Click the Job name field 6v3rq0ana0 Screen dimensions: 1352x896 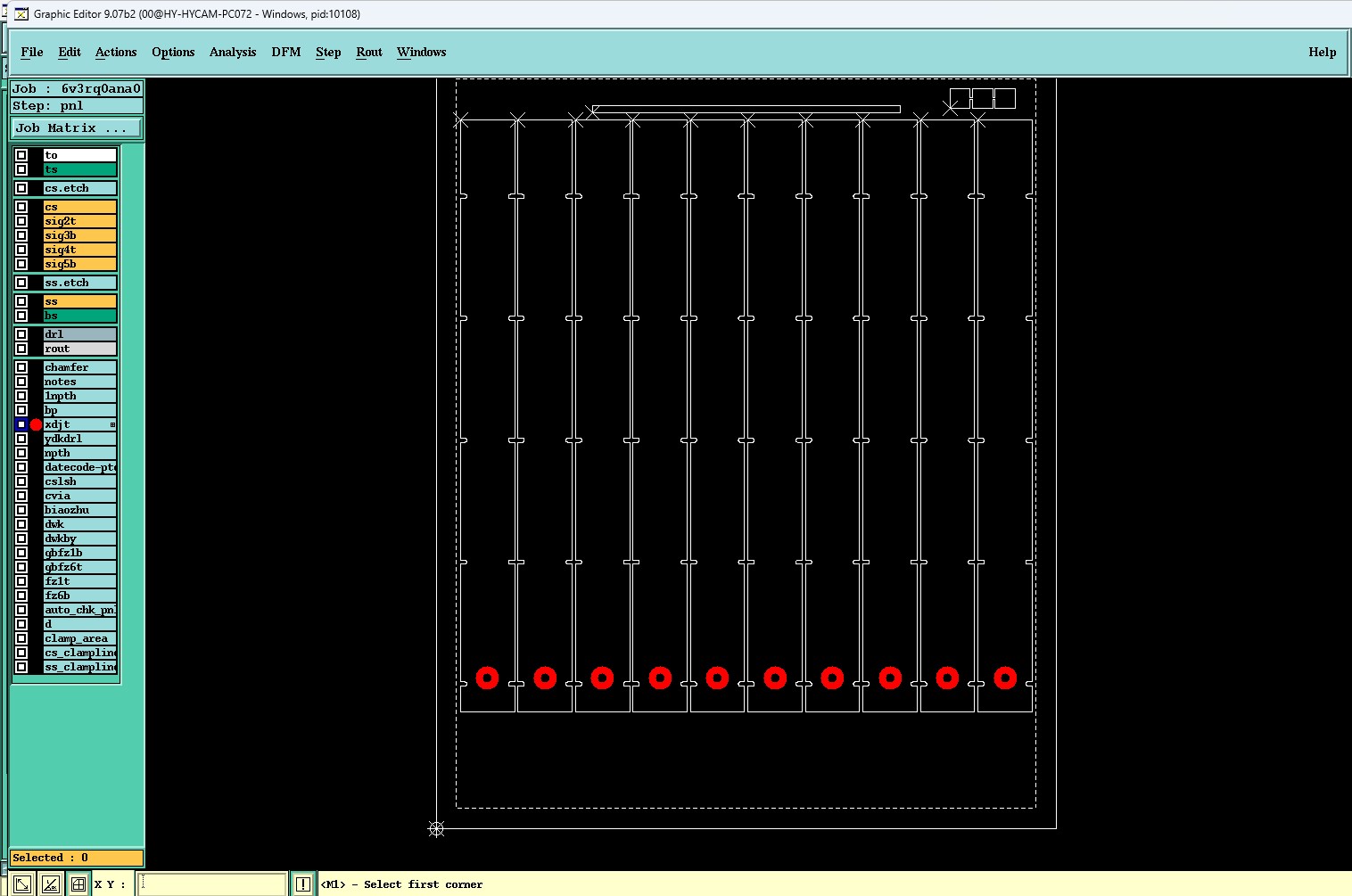tap(77, 88)
